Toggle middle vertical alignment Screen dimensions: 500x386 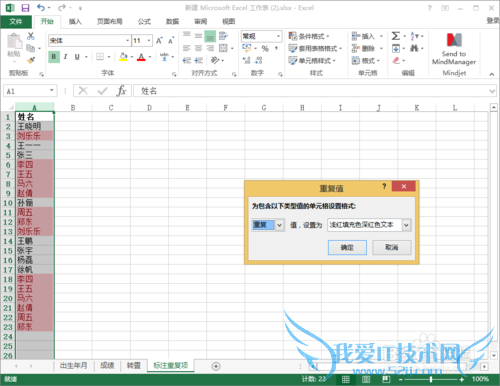tap(198, 36)
